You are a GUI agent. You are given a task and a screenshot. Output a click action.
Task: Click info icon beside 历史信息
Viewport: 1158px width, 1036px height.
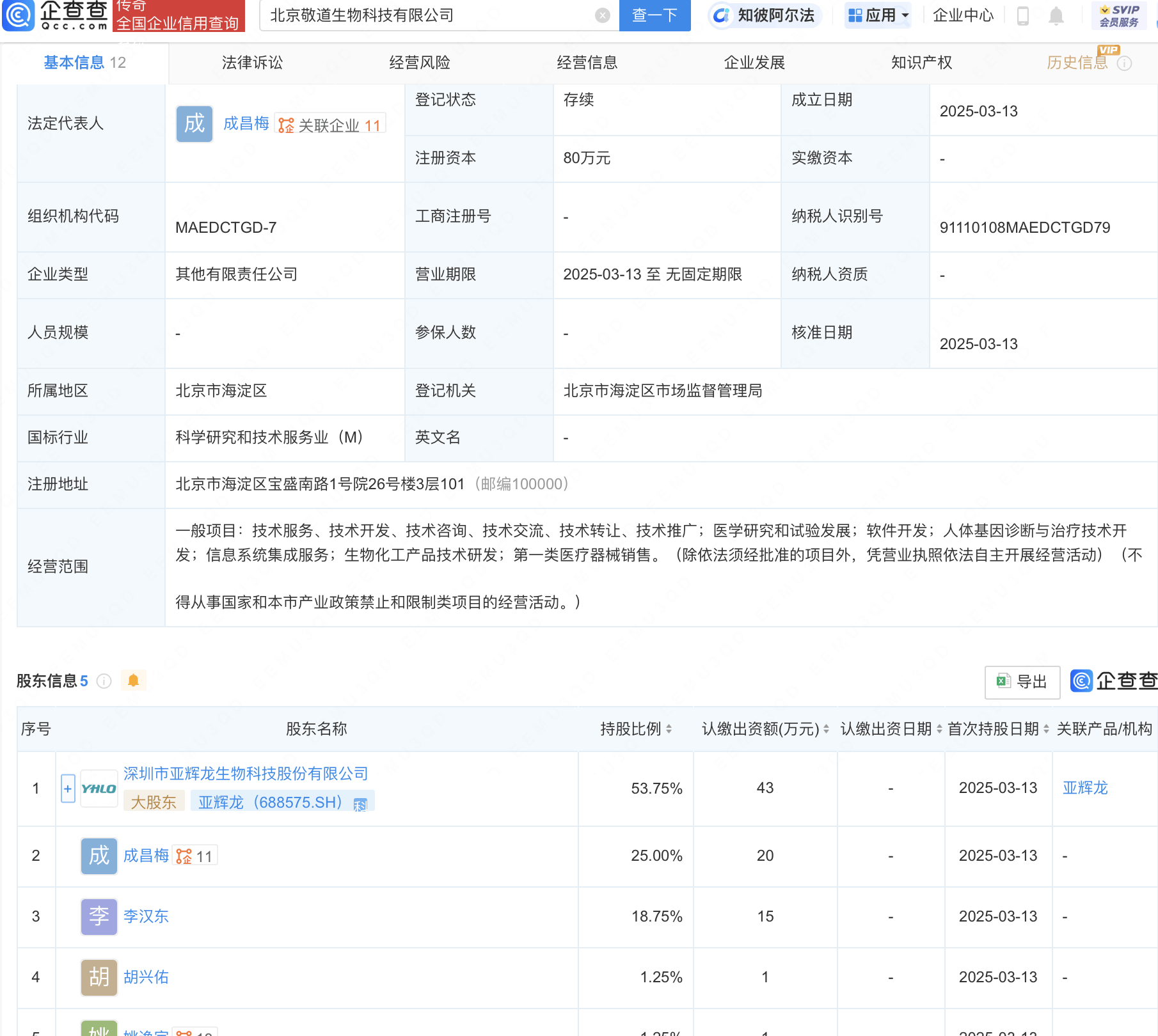tap(1124, 63)
